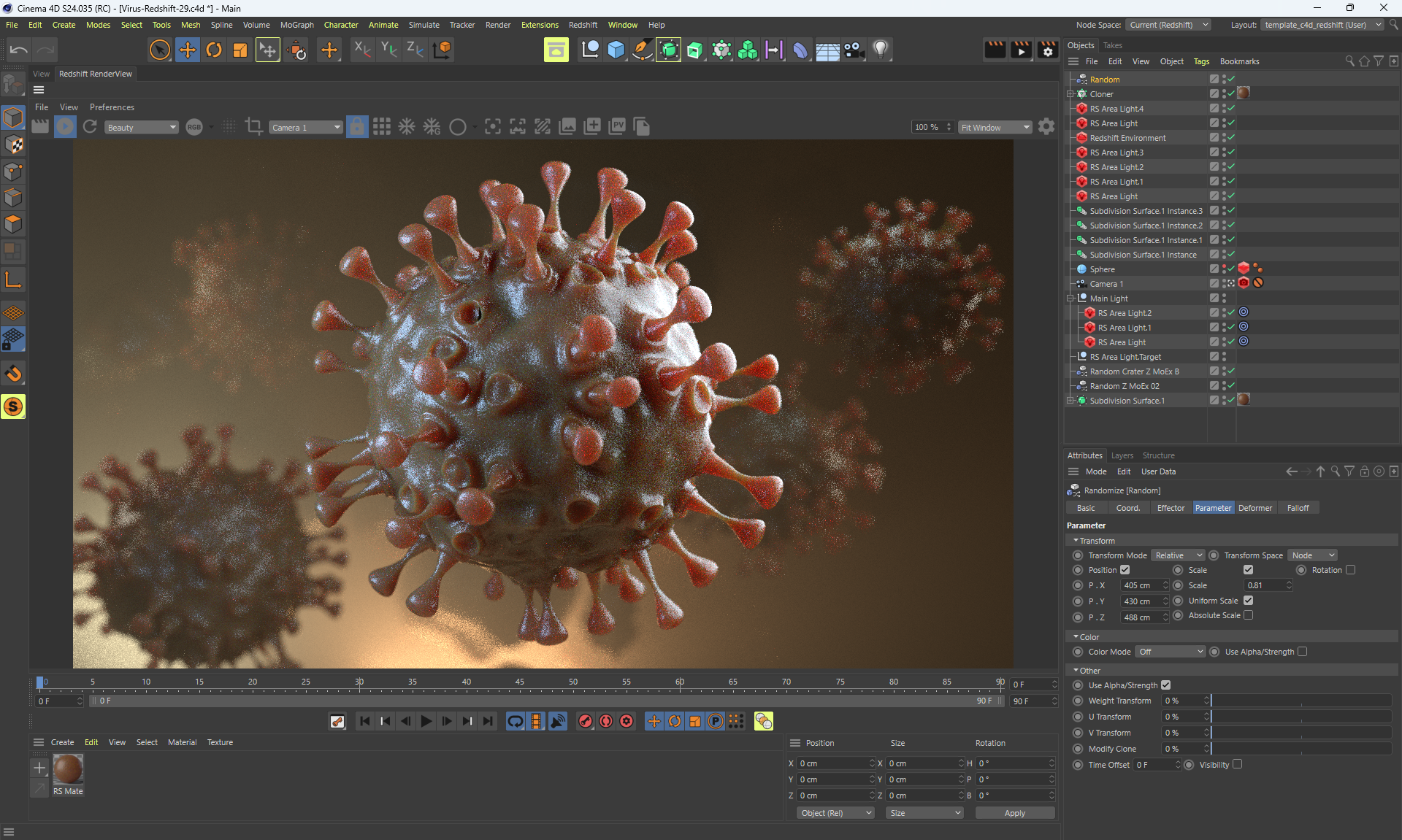Switch to the Falloff tab

1298,508
